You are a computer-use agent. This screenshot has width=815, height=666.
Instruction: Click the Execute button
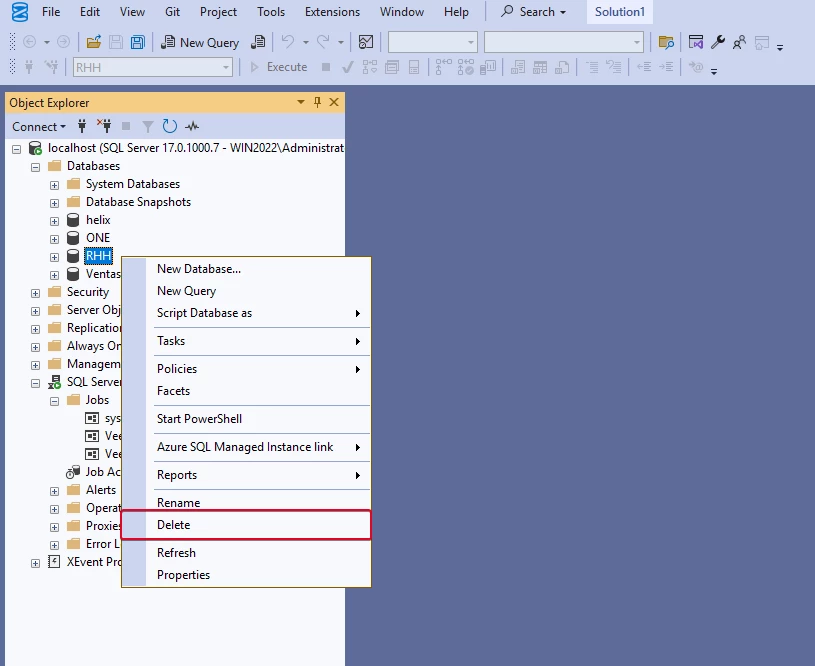(x=279, y=67)
